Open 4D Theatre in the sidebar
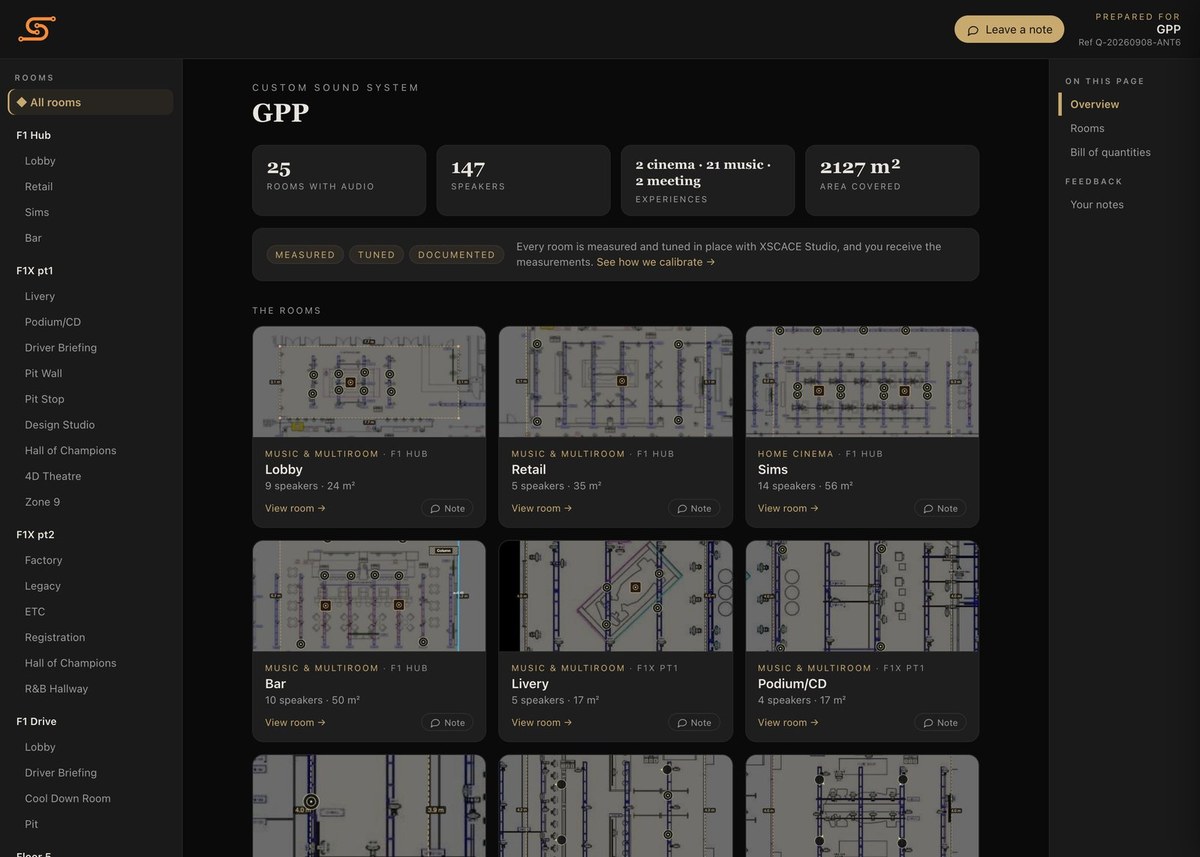The image size is (1200, 857). tap(53, 476)
